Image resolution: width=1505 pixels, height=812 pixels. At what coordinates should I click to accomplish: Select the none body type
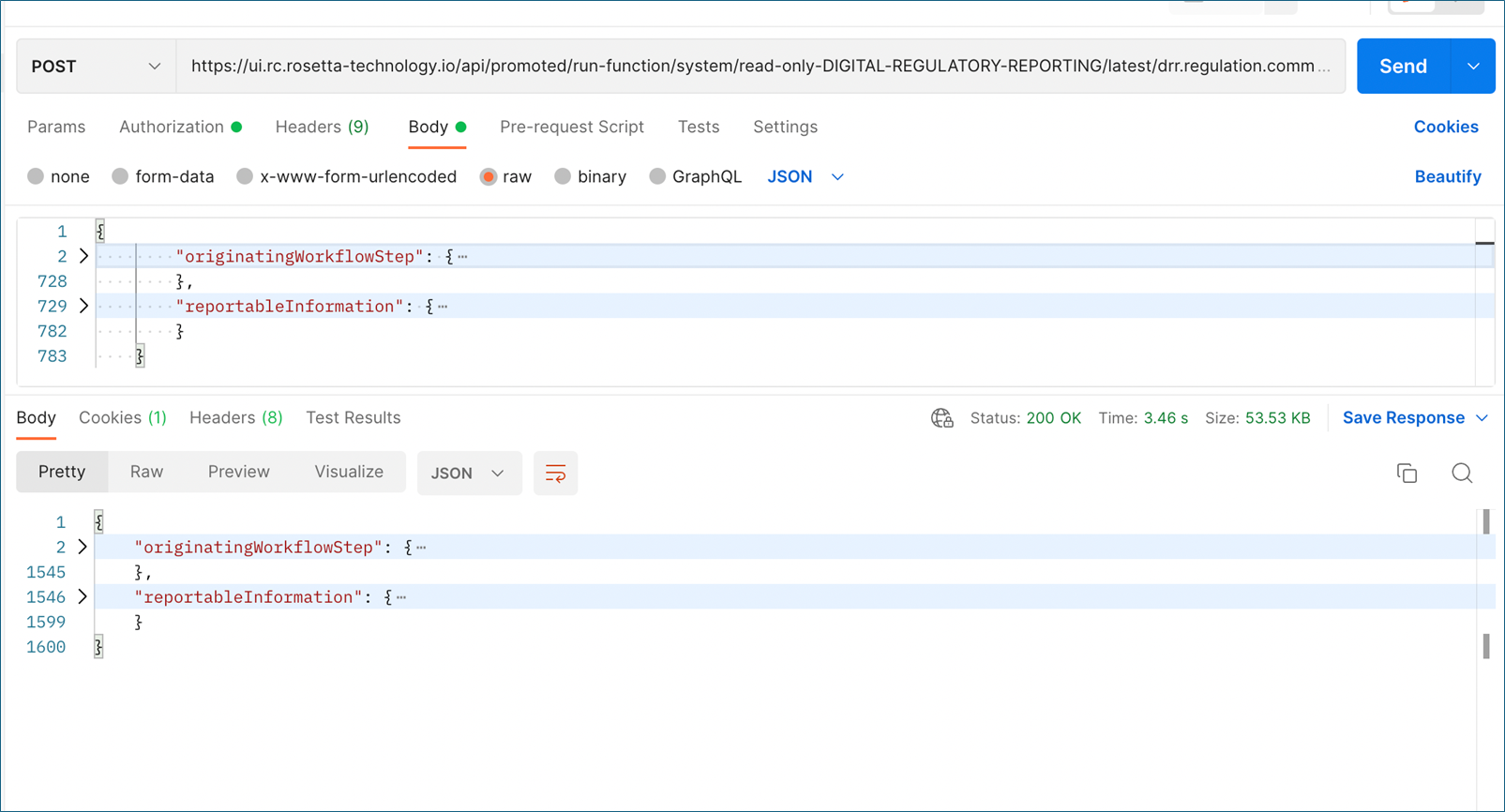click(x=36, y=176)
